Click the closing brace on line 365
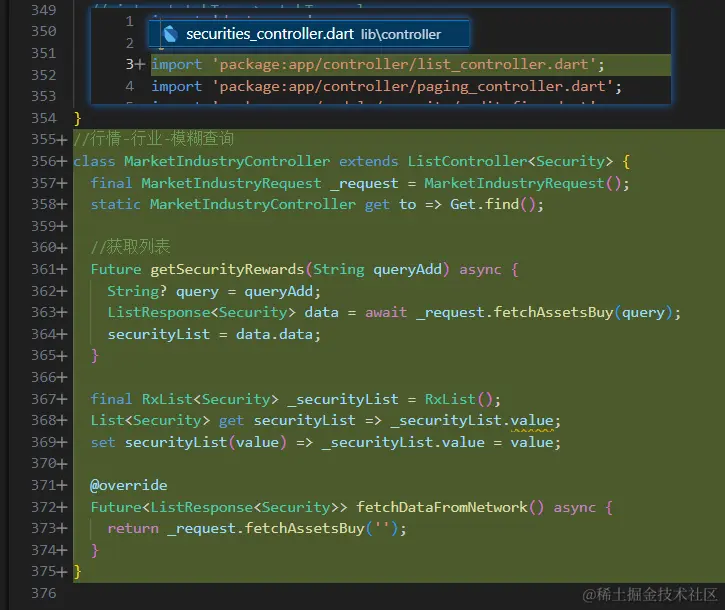Viewport: 725px width, 610px height. coord(95,356)
